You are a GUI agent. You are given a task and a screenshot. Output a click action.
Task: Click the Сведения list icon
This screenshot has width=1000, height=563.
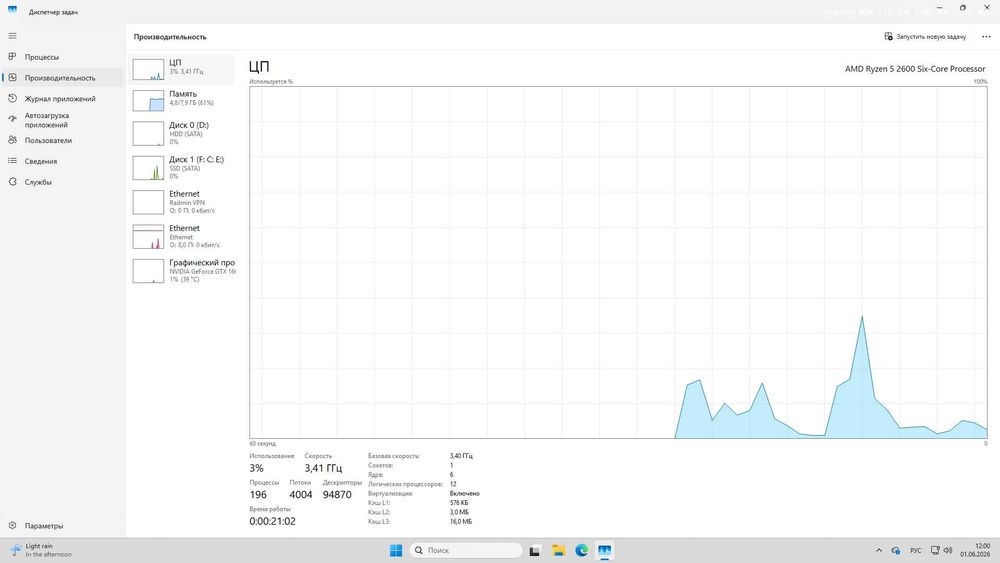coord(12,161)
